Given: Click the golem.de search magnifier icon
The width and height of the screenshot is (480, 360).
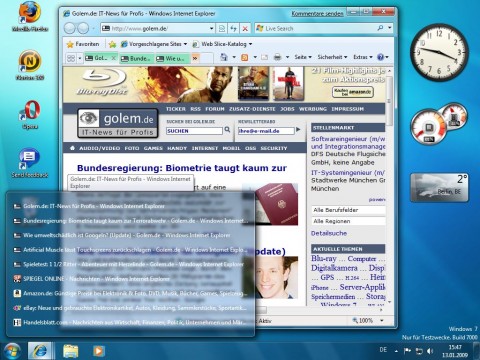Looking at the screenshot, I should (x=227, y=130).
